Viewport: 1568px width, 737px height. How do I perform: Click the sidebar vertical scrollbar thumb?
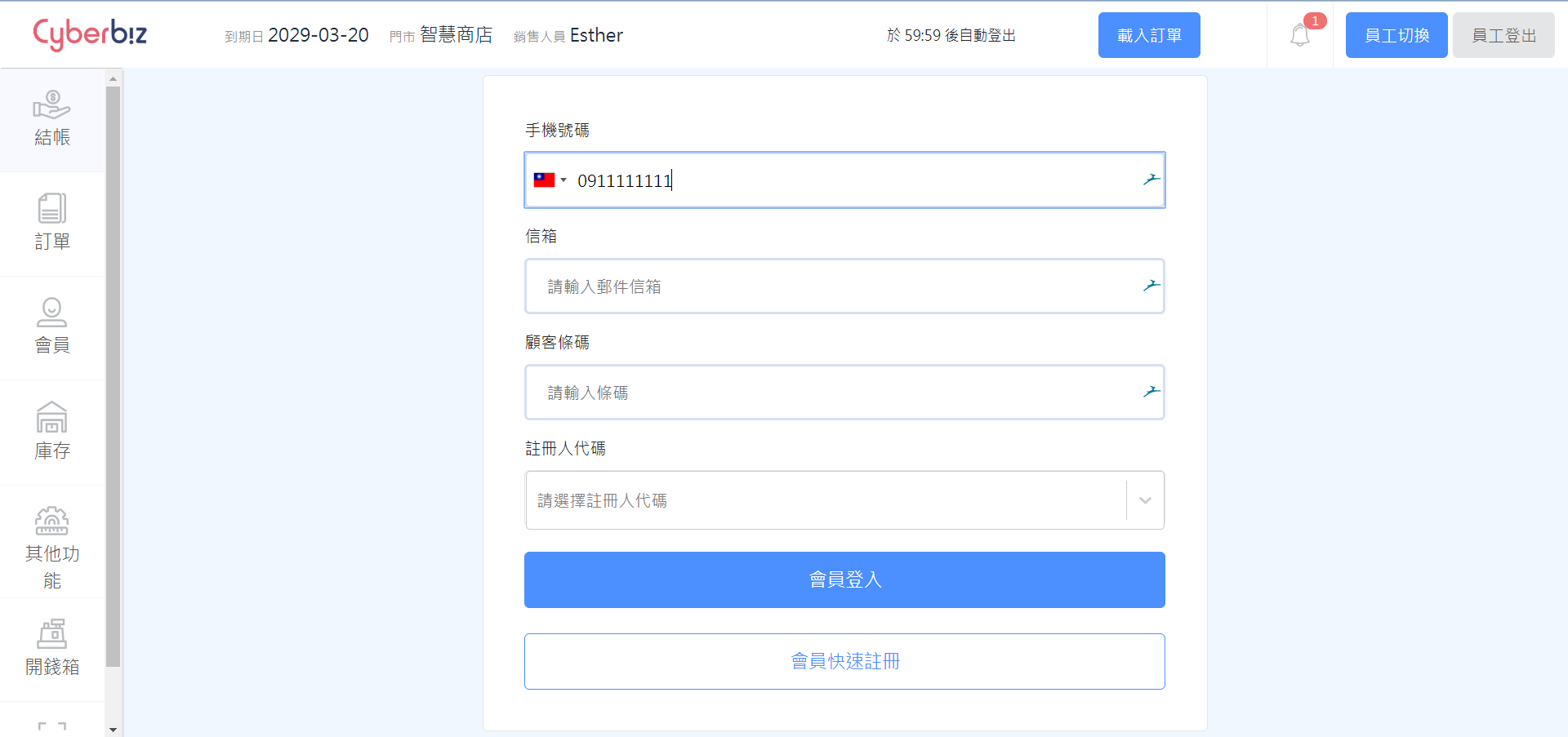(x=114, y=376)
